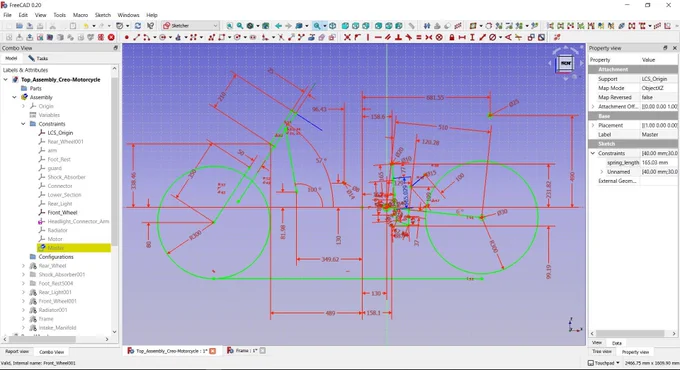Apply Parallel constraint
The width and height of the screenshot is (680, 370).
(x=388, y=37)
